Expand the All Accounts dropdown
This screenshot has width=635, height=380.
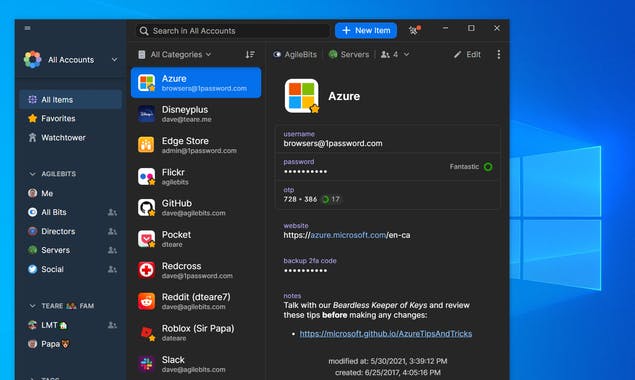click(115, 60)
